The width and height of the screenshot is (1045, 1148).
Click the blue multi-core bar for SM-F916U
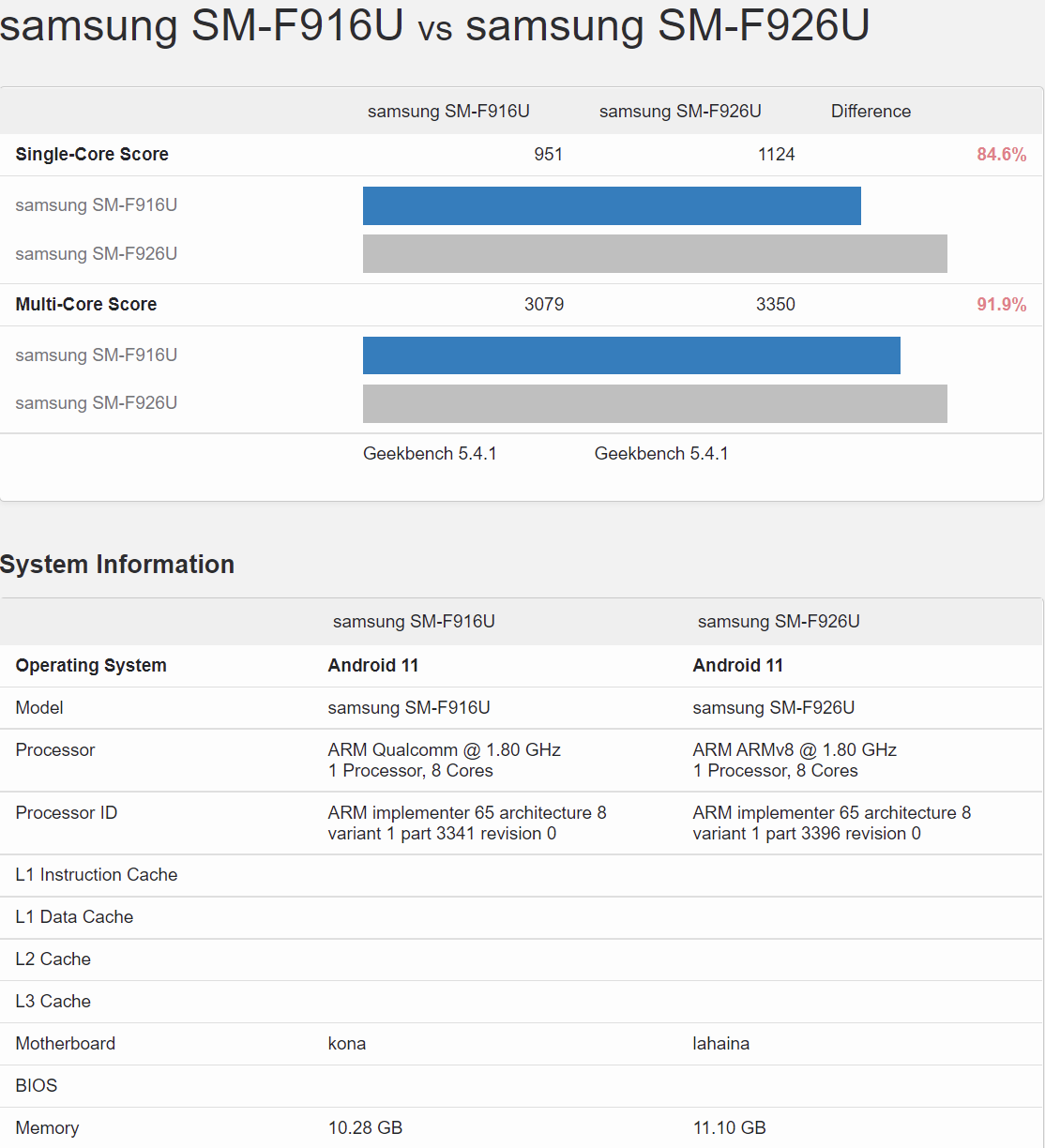[x=631, y=355]
